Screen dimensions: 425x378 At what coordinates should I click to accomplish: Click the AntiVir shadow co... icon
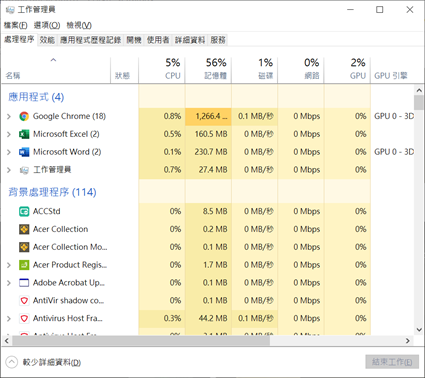tap(24, 301)
